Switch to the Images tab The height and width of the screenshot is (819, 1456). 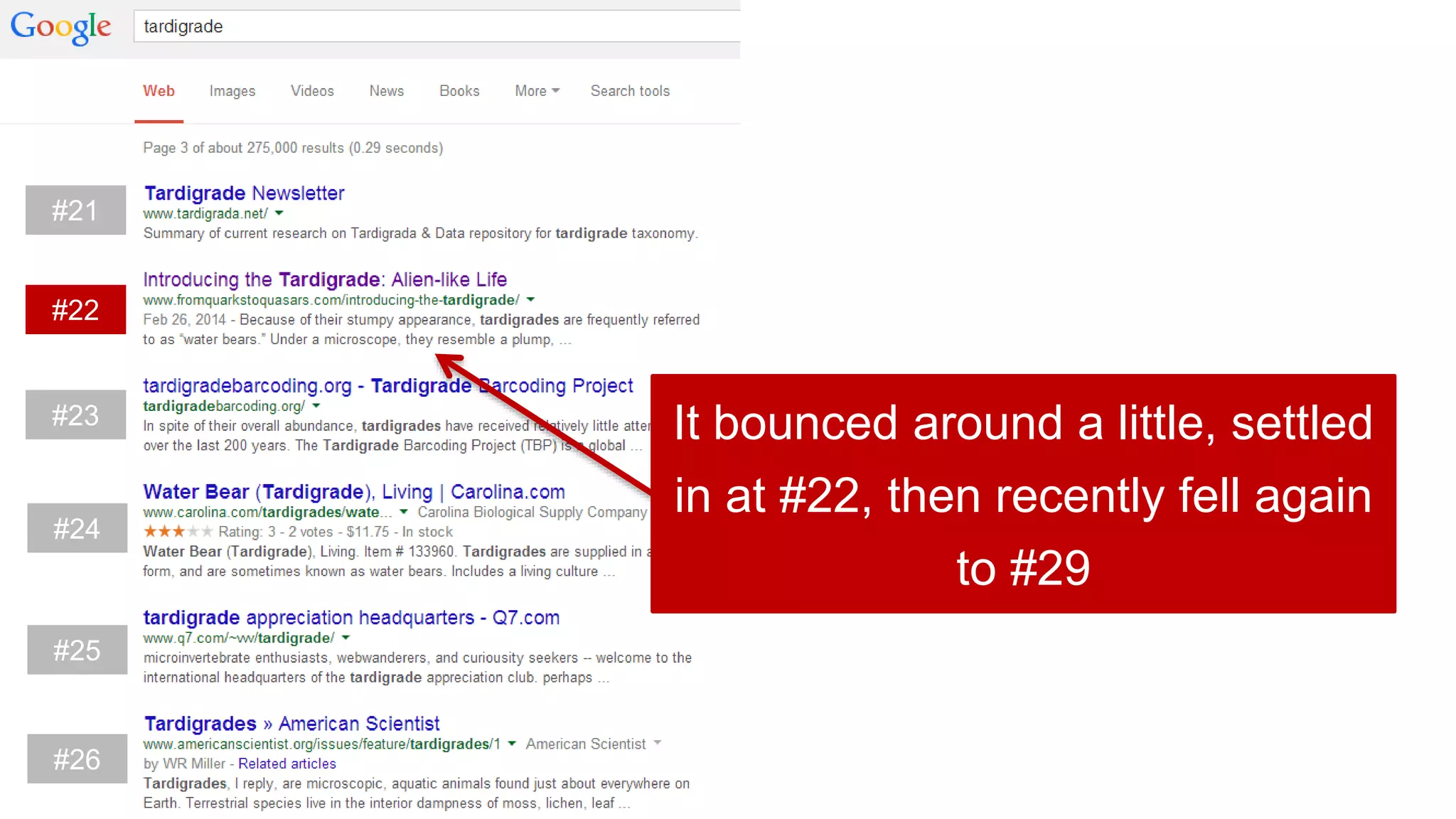(x=232, y=91)
